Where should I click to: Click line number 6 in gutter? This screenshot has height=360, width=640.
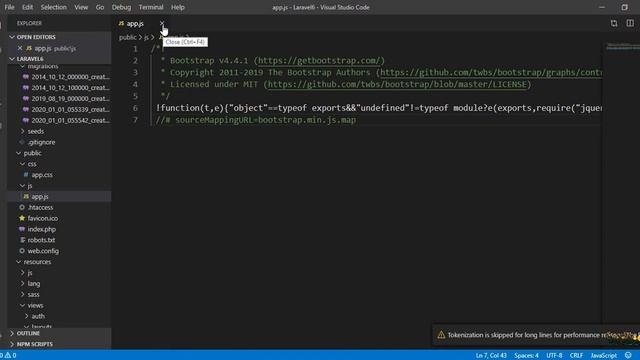135,108
